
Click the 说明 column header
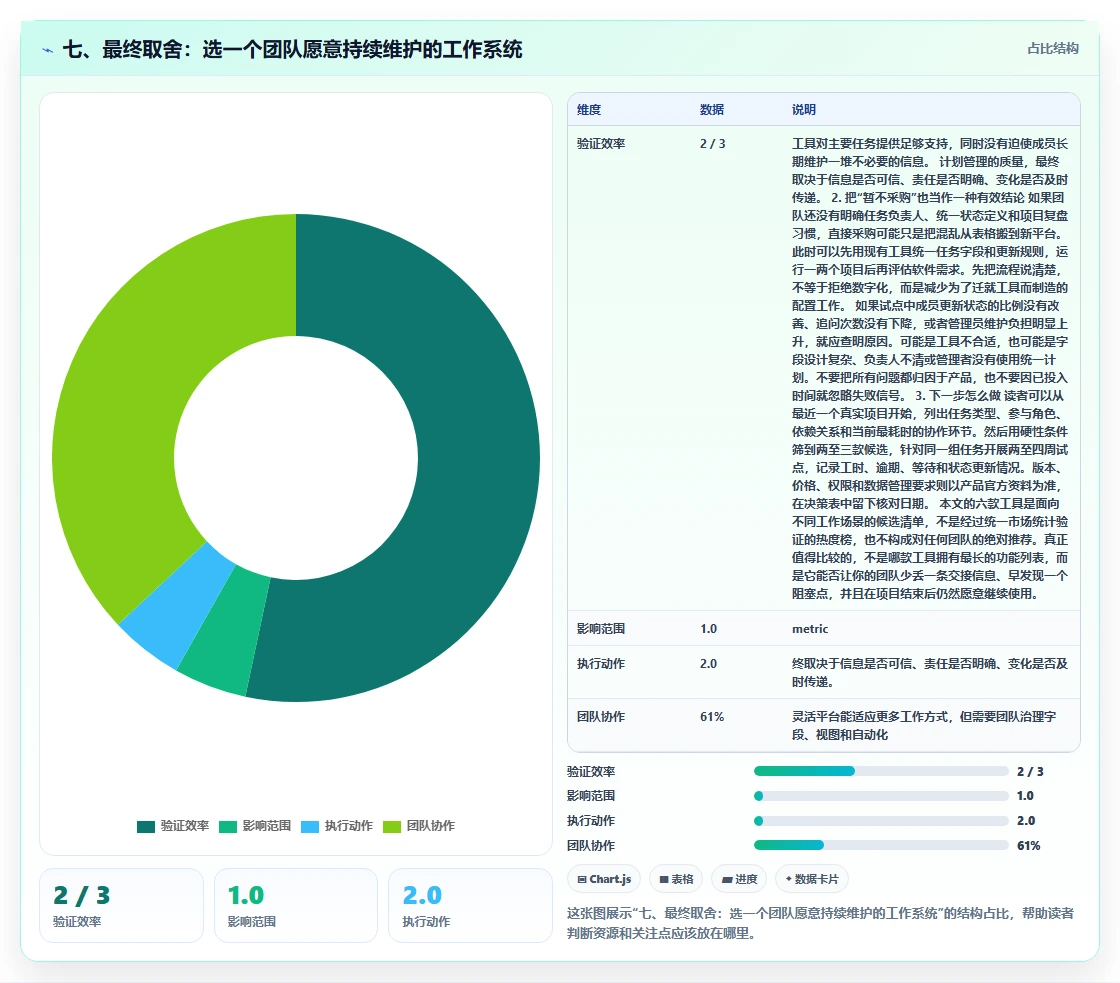pyautogui.click(x=804, y=109)
